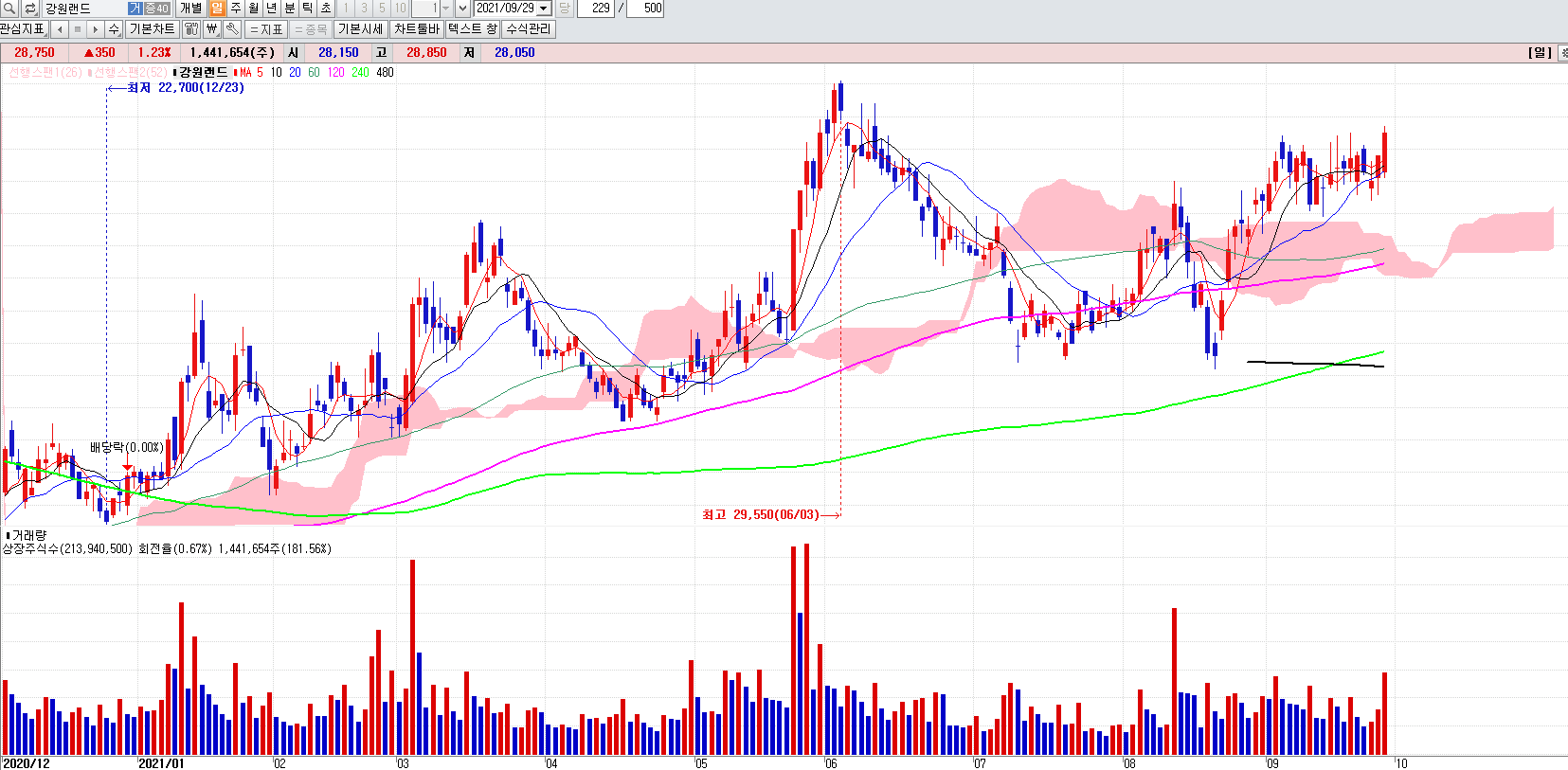This screenshot has width=1568, height=770.
Task: Switch to second 초 chart period
Action: pyautogui.click(x=325, y=9)
